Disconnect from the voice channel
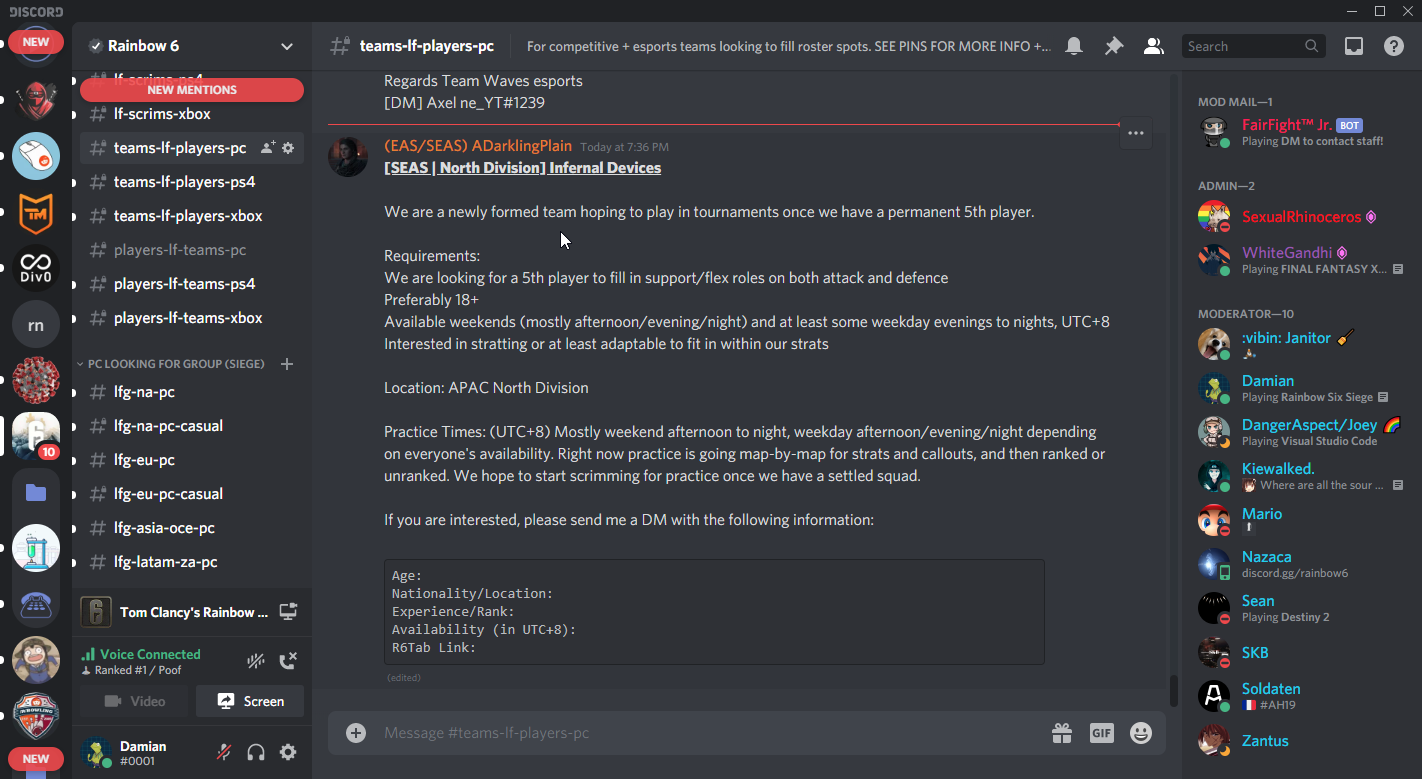Image resolution: width=1422 pixels, height=779 pixels. click(x=288, y=660)
